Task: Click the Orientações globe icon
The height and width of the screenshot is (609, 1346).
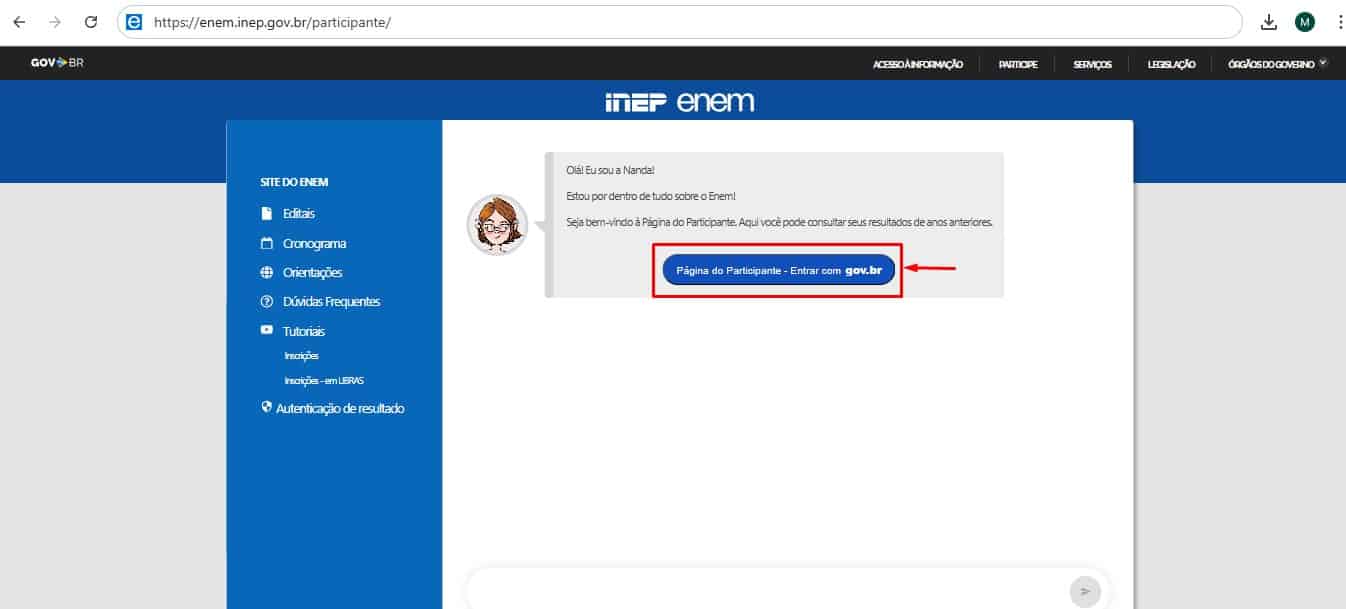Action: pos(266,272)
